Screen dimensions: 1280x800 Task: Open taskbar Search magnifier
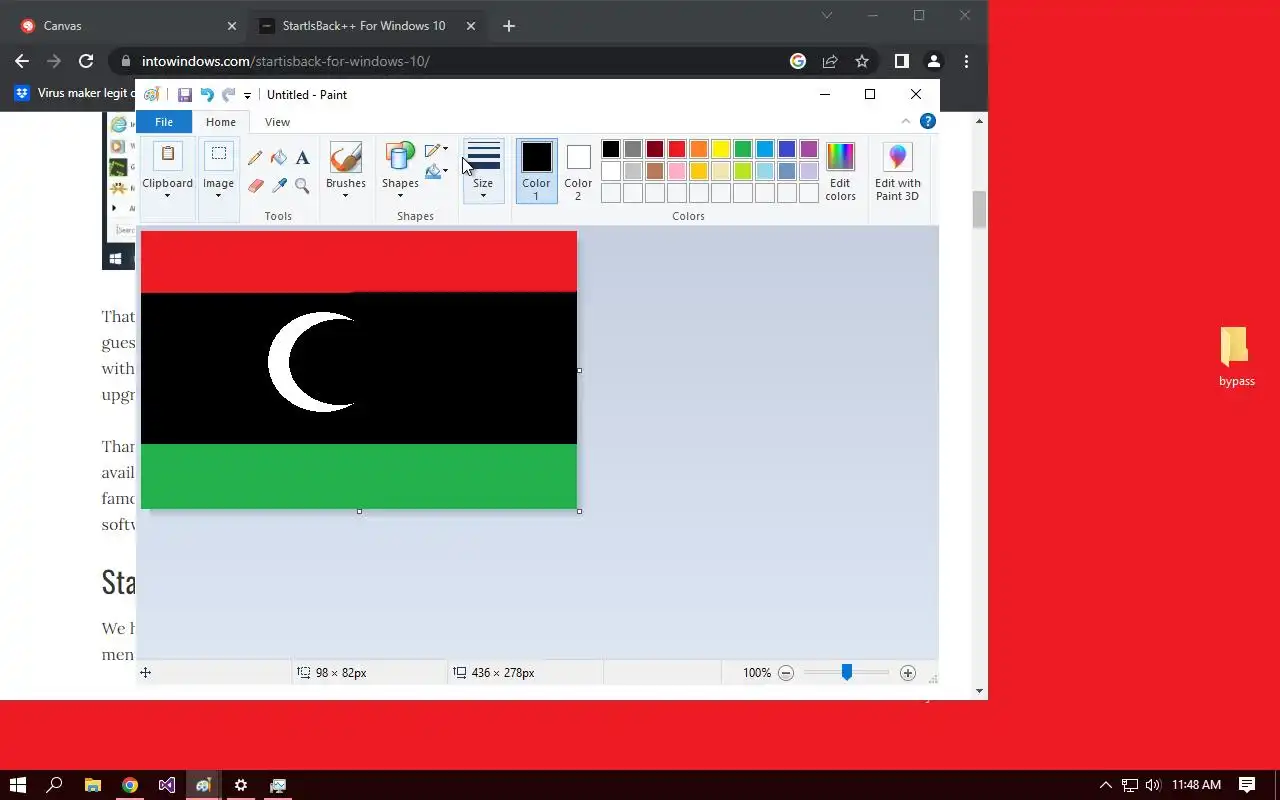55,785
